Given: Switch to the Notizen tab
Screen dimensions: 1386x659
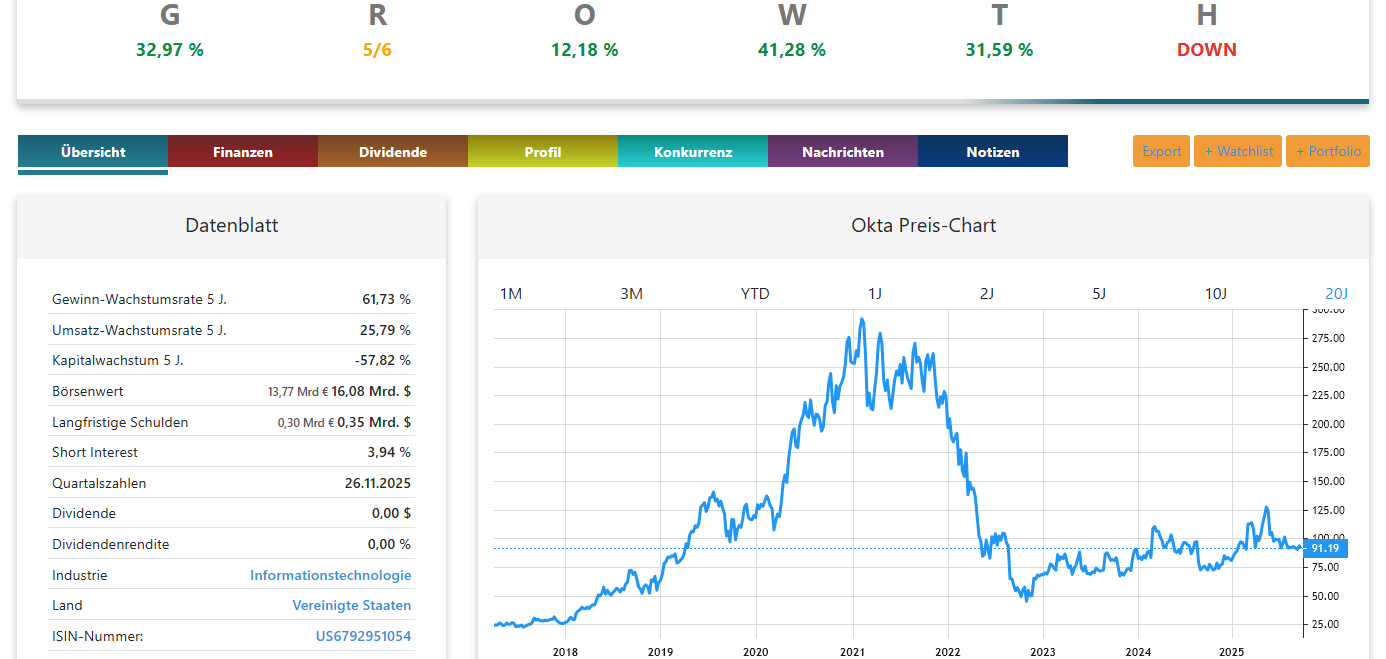Looking at the screenshot, I should (993, 152).
